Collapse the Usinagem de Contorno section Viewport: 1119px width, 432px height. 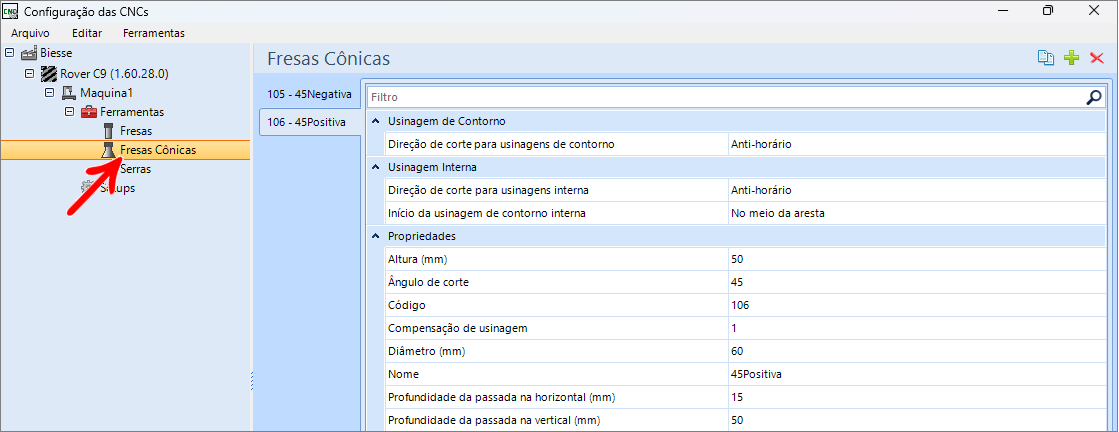[x=376, y=121]
